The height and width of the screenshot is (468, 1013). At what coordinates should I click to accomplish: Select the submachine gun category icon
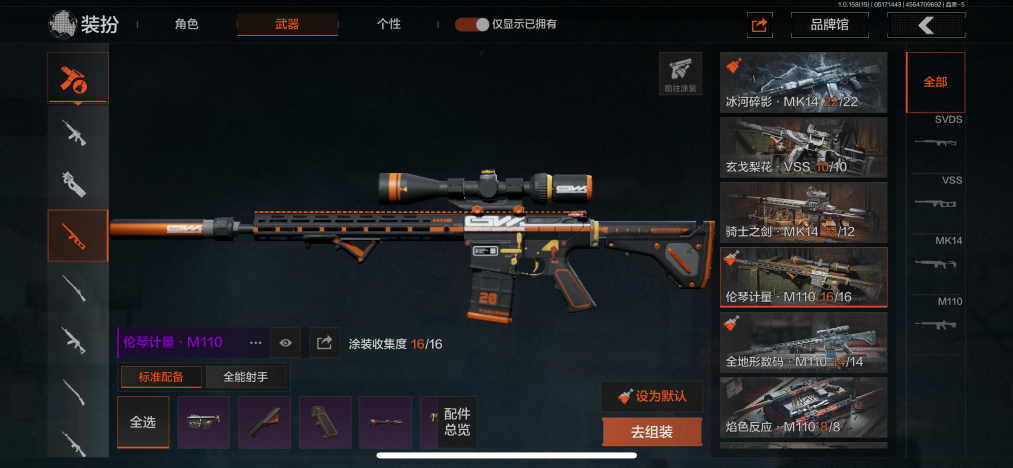(x=78, y=184)
